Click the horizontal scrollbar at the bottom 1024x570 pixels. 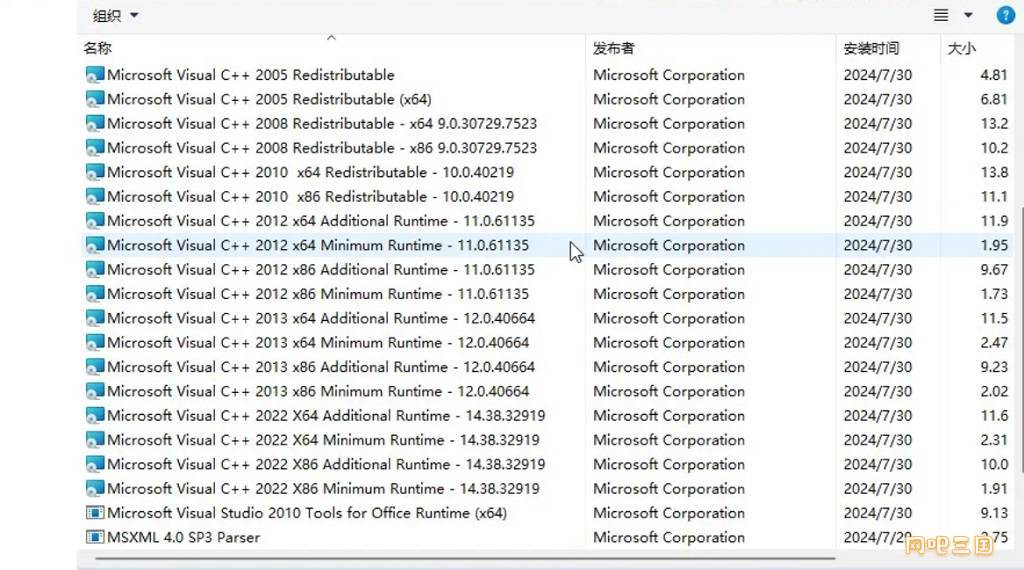point(465,559)
